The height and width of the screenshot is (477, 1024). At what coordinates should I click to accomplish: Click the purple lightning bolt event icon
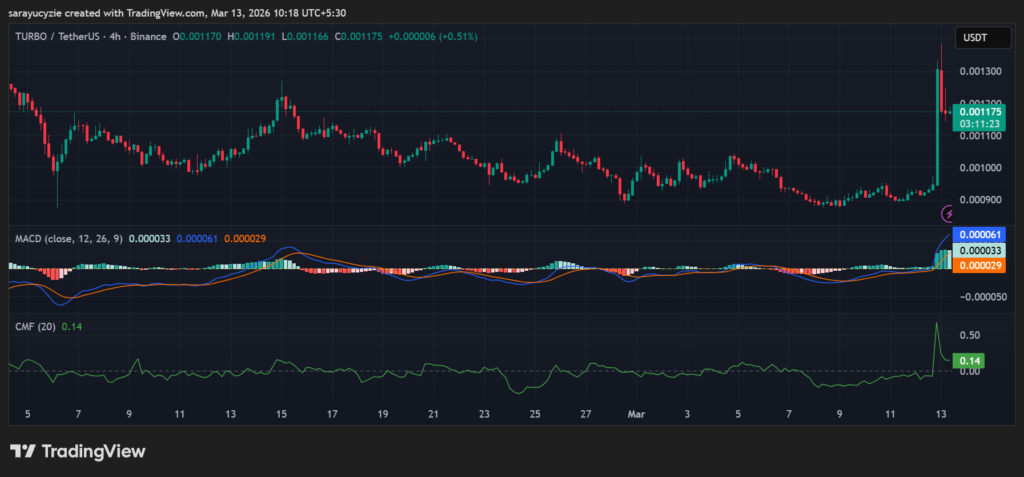pos(948,213)
